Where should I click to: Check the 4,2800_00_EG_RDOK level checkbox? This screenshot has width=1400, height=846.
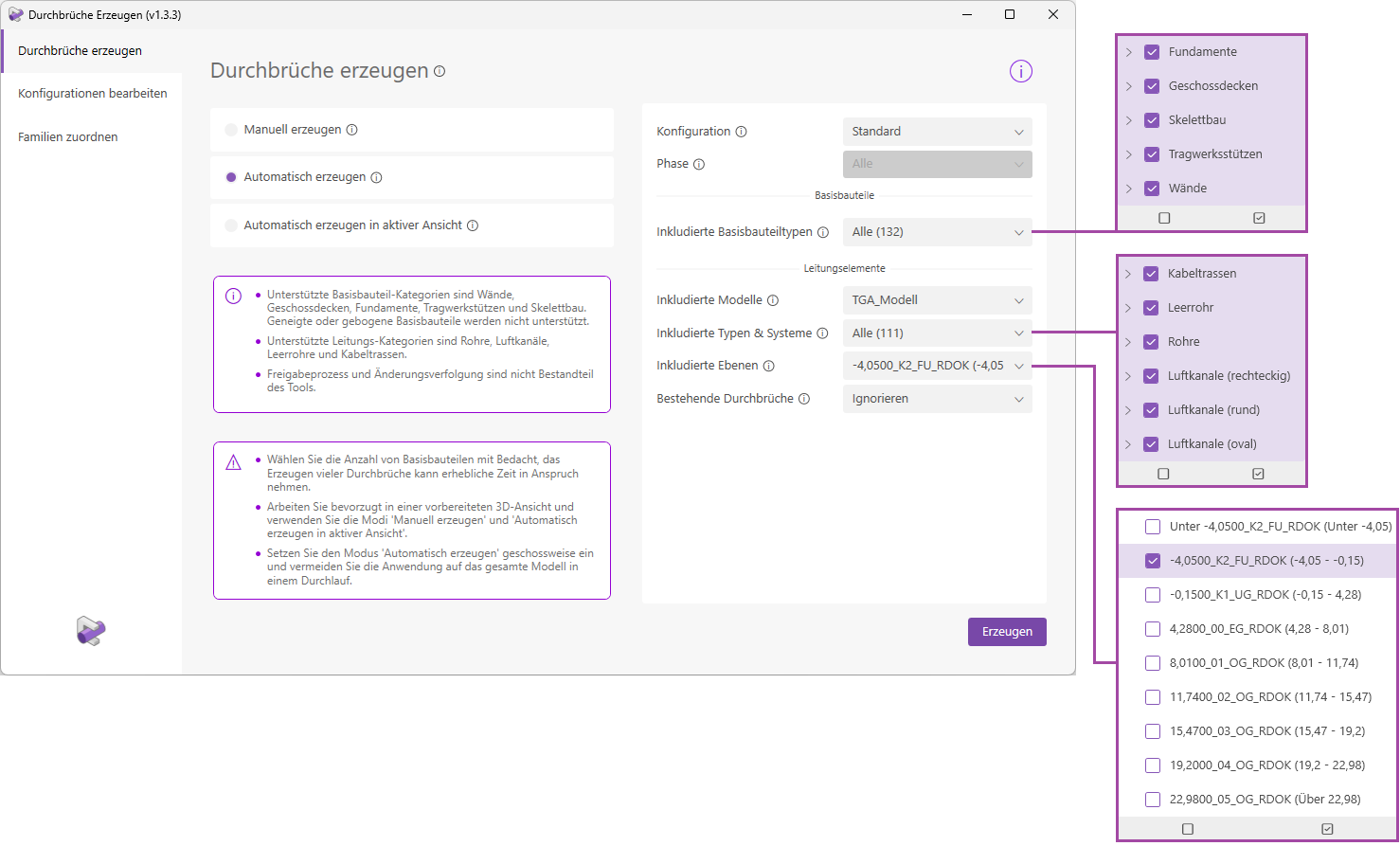pyautogui.click(x=1153, y=629)
